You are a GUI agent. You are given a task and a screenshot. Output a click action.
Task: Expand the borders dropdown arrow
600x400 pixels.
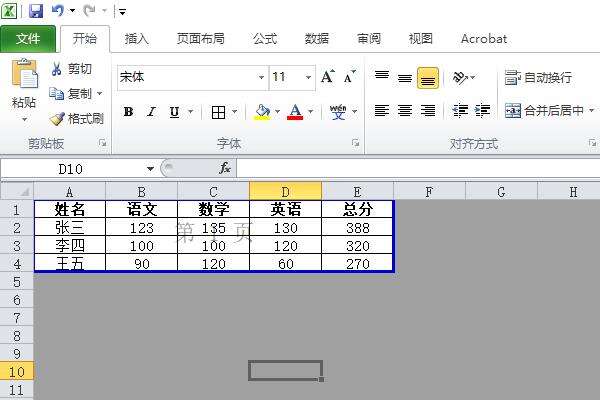(x=235, y=112)
